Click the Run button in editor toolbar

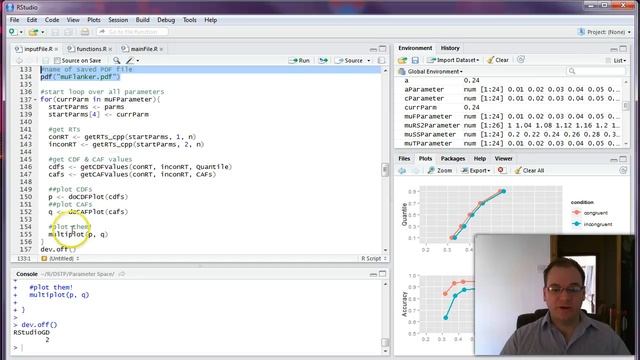point(299,60)
